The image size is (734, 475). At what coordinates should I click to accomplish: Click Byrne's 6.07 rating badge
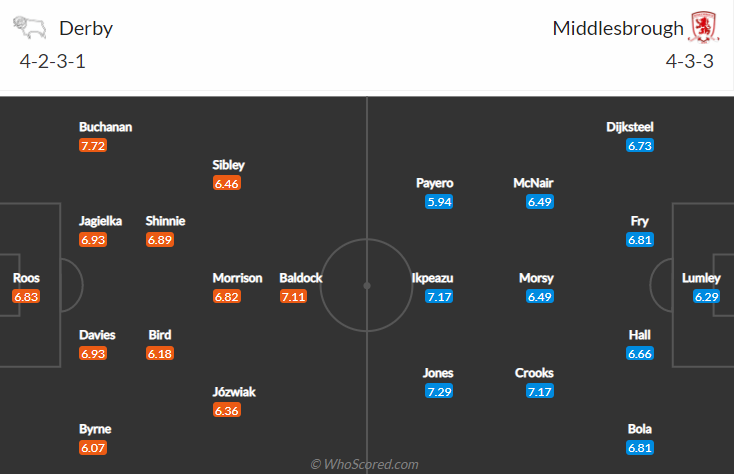click(93, 448)
